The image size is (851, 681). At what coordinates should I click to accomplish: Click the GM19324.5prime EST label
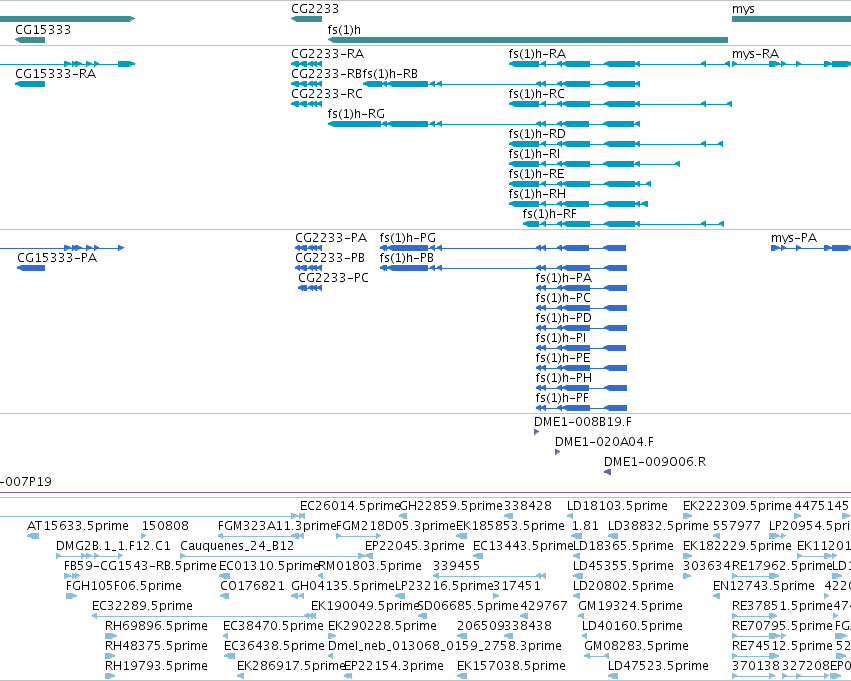coord(631,606)
